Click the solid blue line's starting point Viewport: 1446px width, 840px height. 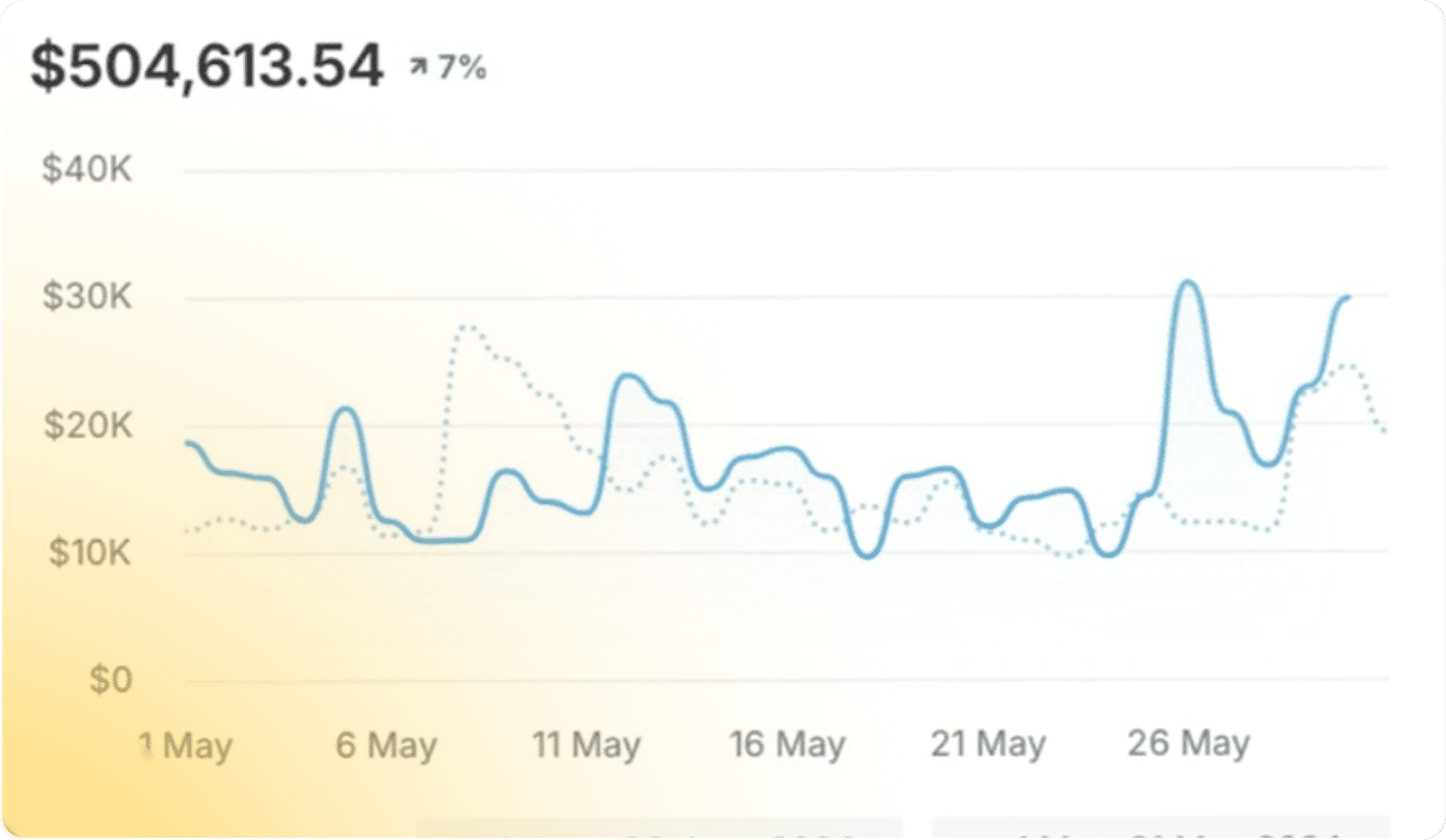click(x=187, y=443)
